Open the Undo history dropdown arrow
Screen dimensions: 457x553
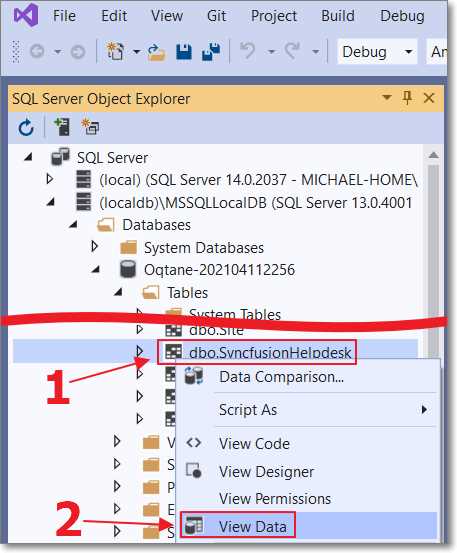pyautogui.click(x=271, y=52)
